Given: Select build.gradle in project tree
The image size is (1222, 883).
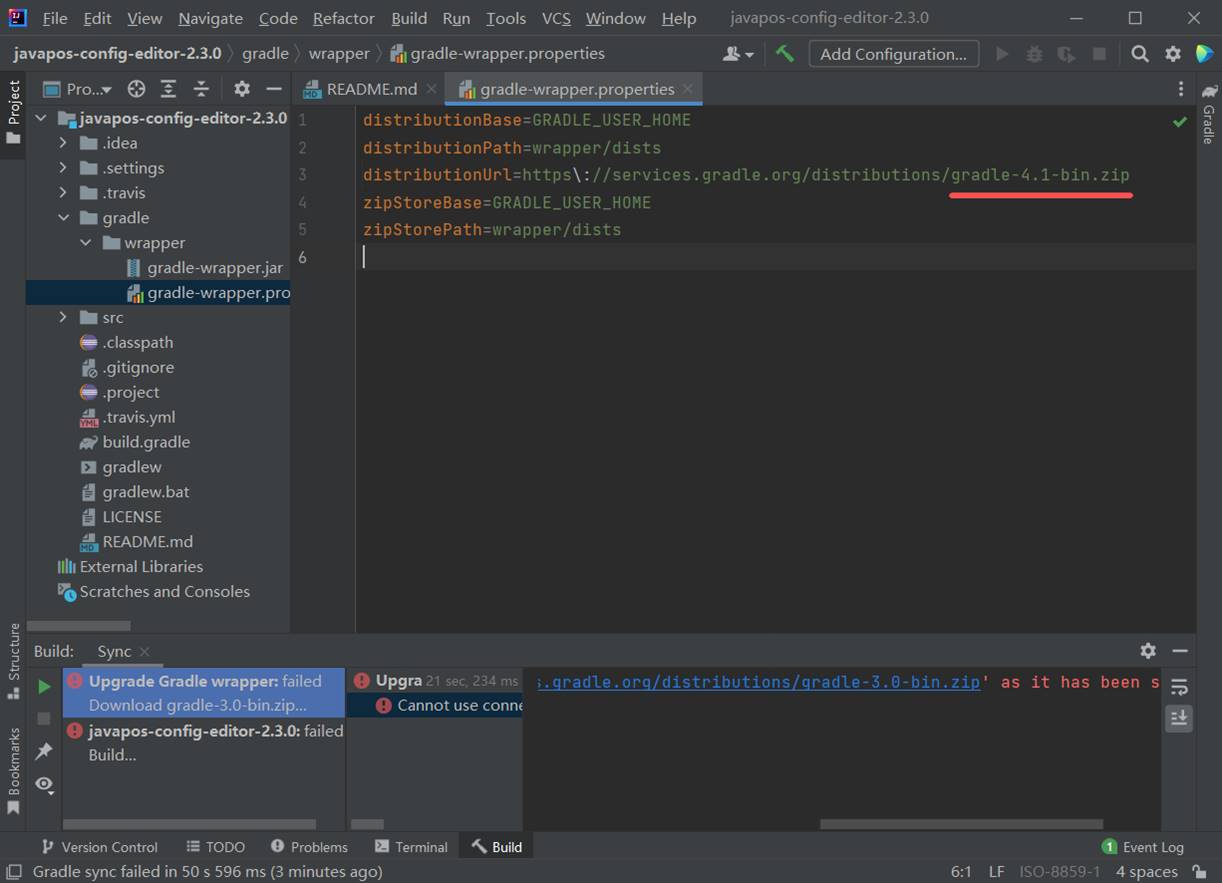Looking at the screenshot, I should tap(146, 442).
